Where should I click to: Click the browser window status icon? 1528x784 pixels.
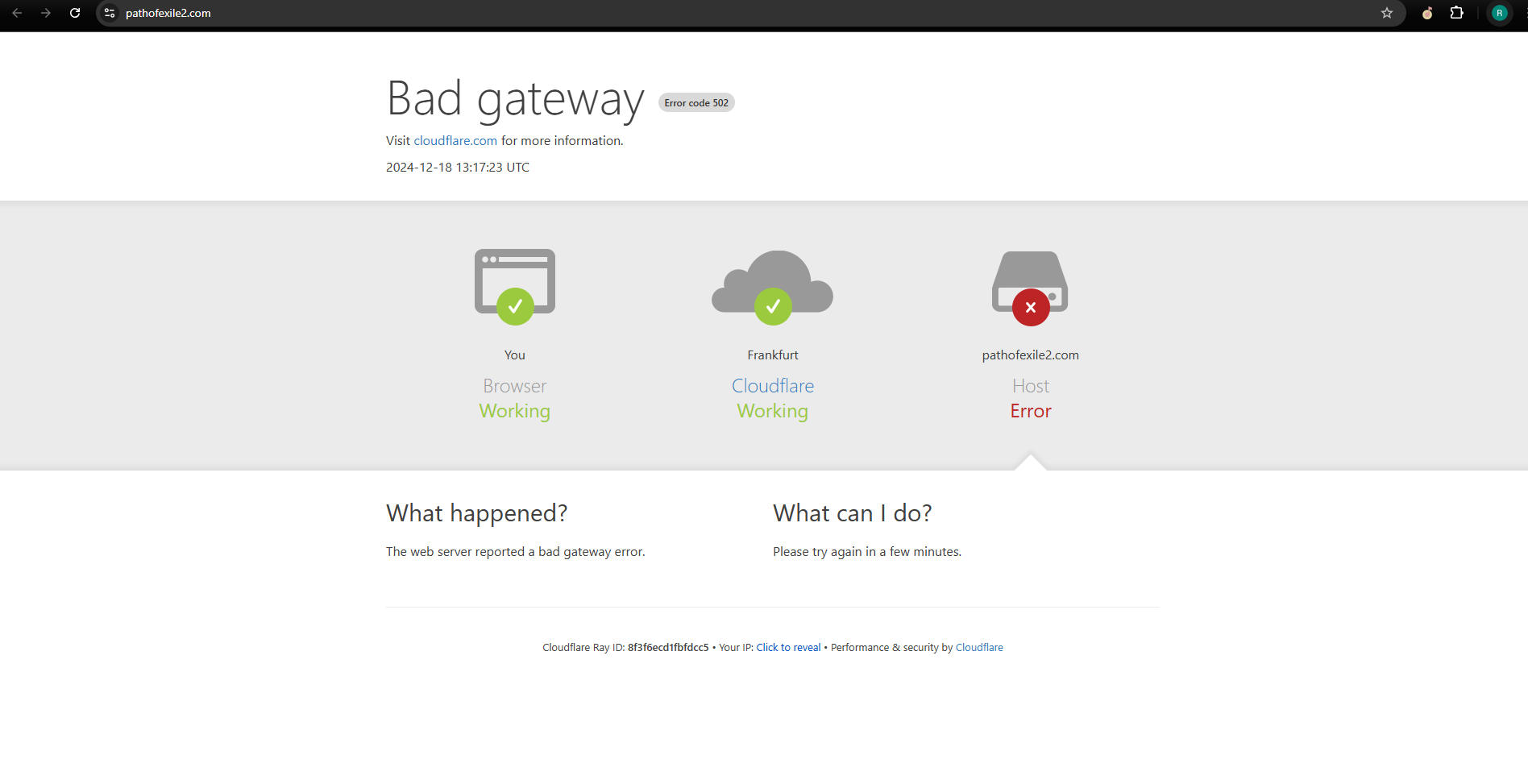point(514,286)
